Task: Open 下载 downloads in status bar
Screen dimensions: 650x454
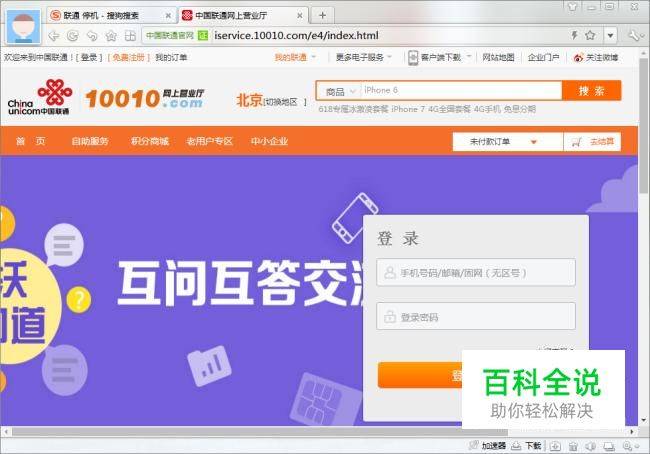Action: 526,446
